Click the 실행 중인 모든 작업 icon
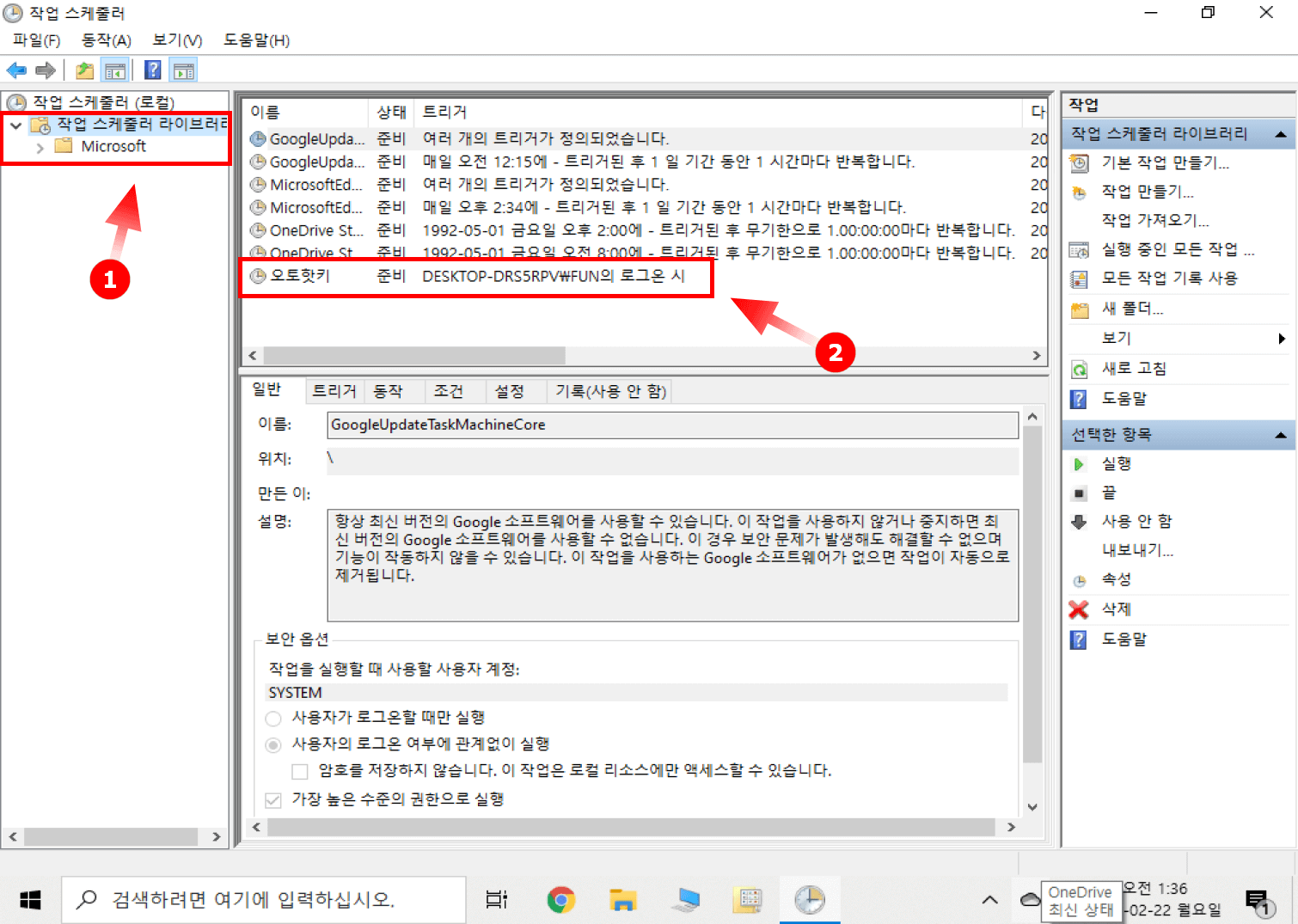This screenshot has width=1298, height=924. point(1079,249)
